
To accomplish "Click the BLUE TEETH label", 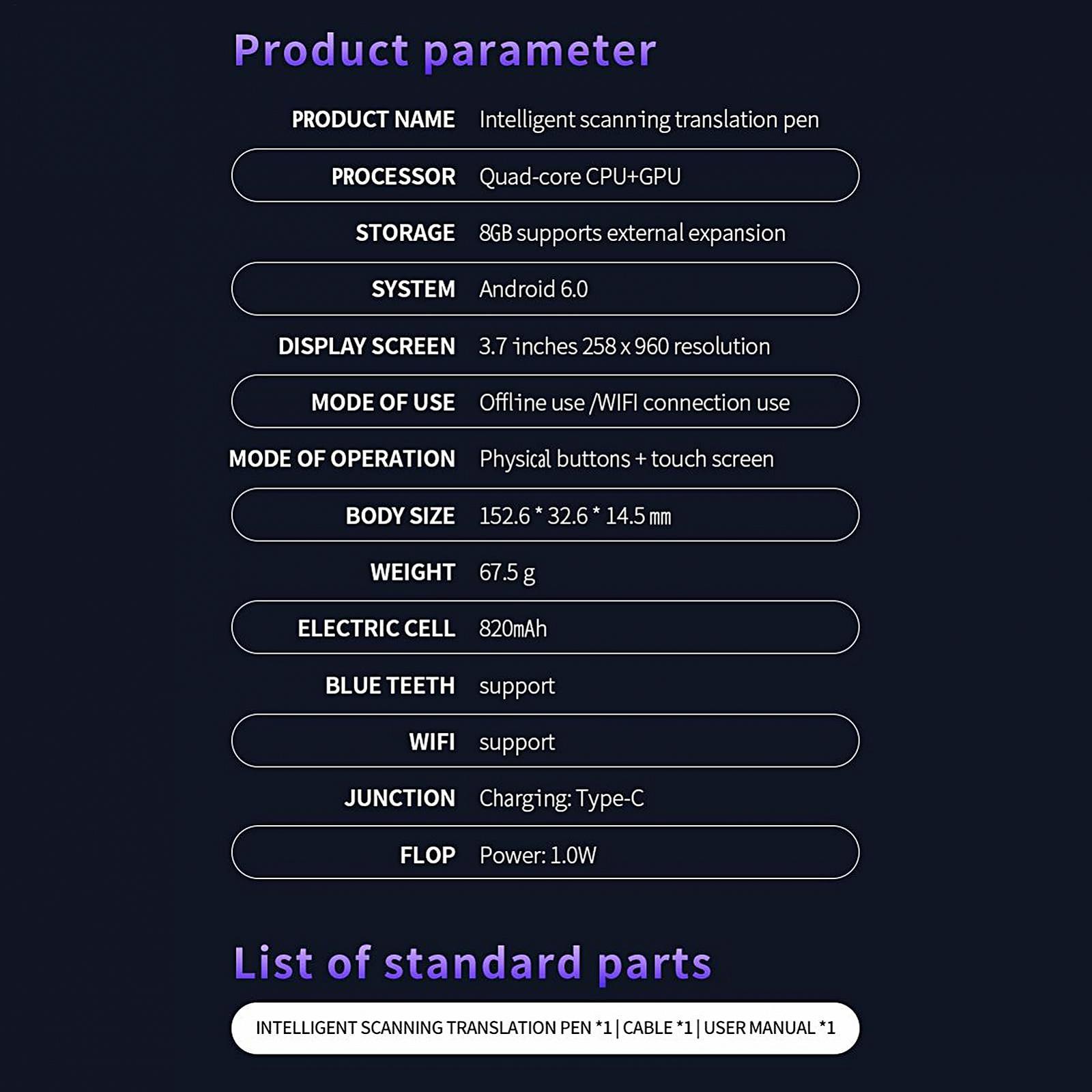I will [x=390, y=685].
